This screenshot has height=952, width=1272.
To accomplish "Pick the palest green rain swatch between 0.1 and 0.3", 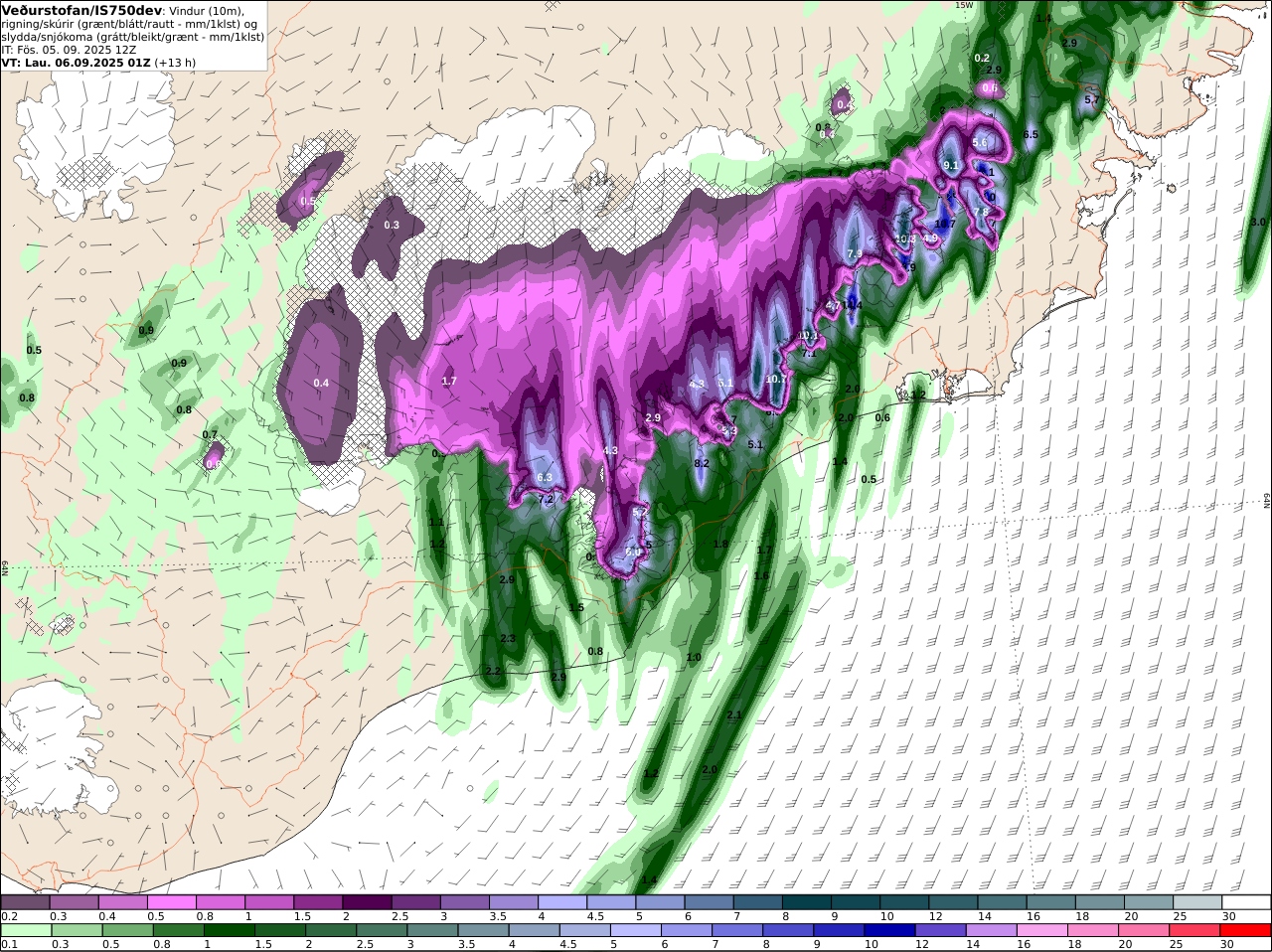I will [25, 930].
